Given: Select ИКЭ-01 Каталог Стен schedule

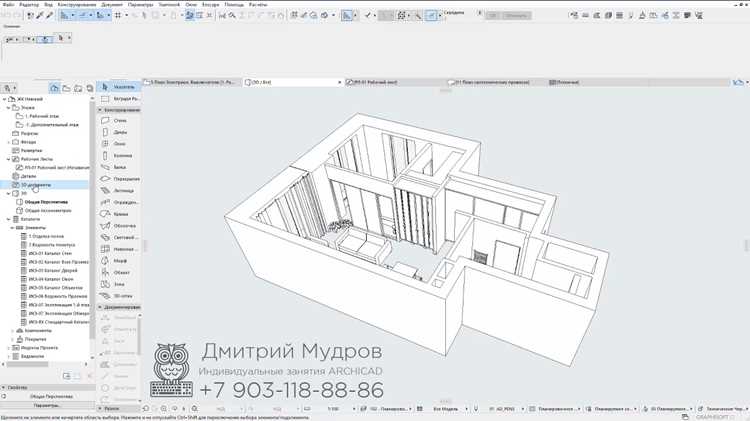Looking at the screenshot, I should tap(50, 254).
